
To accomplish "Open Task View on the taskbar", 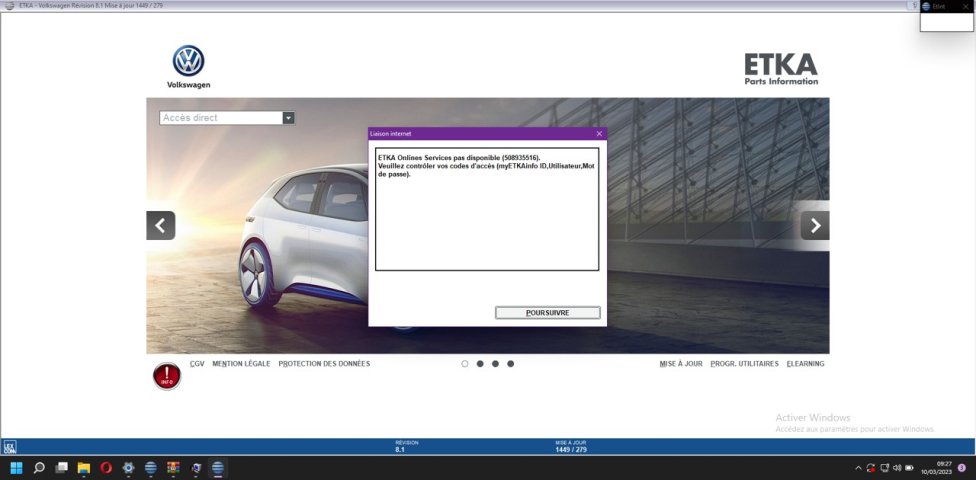I will (61, 468).
